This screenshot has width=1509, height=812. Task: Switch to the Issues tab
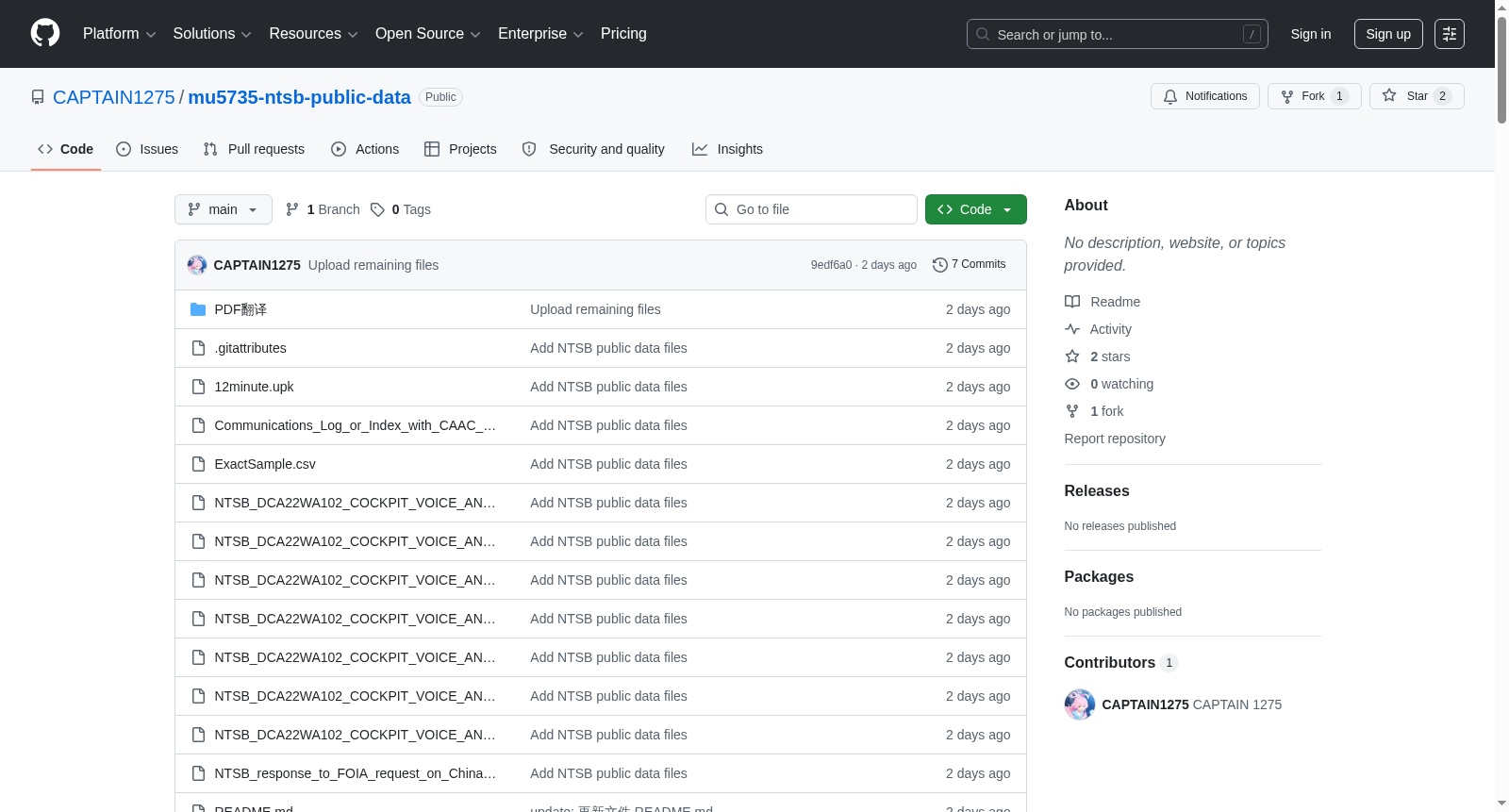(147, 149)
